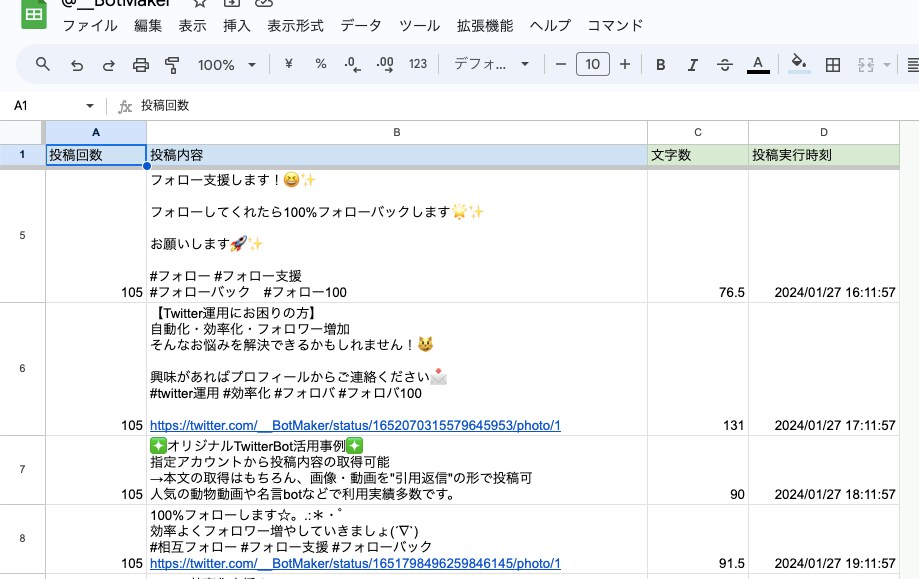Expand the merge cells dropdown arrow

[887, 64]
